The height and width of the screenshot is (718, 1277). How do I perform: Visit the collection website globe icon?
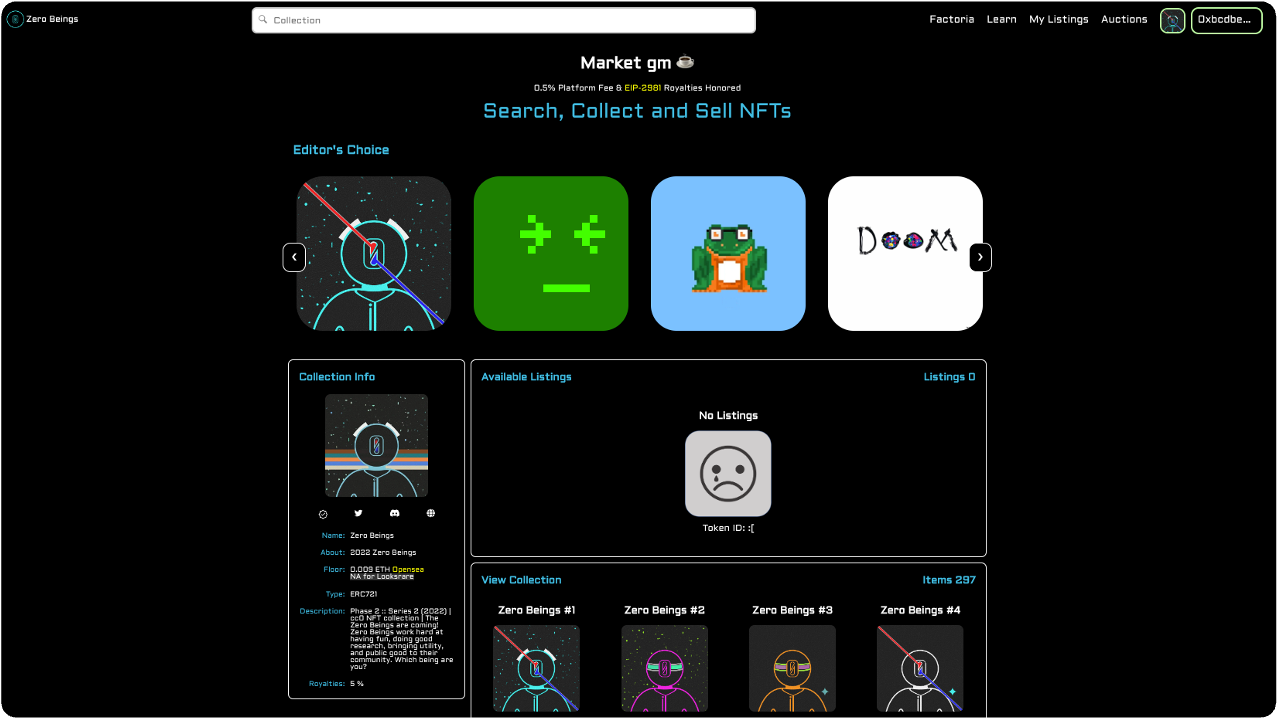430,513
